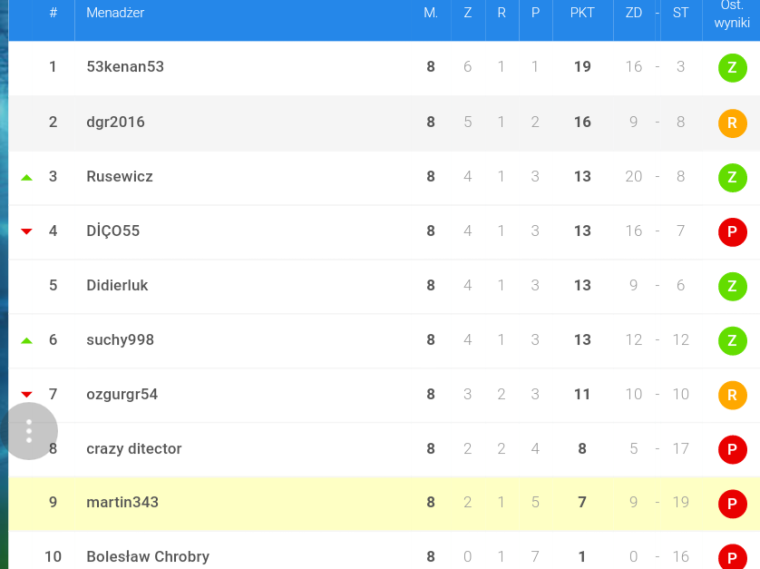Open crazy ditector manager entry
Image resolution: width=760 pixels, height=569 pixels.
point(134,449)
